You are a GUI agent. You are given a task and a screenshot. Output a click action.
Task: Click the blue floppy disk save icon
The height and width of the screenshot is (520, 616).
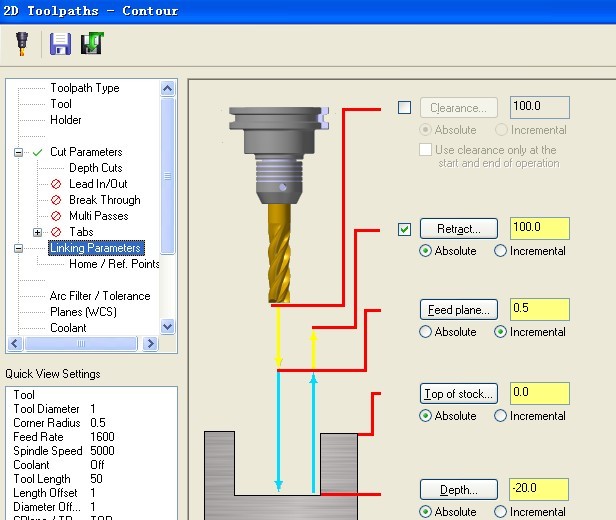pos(60,44)
